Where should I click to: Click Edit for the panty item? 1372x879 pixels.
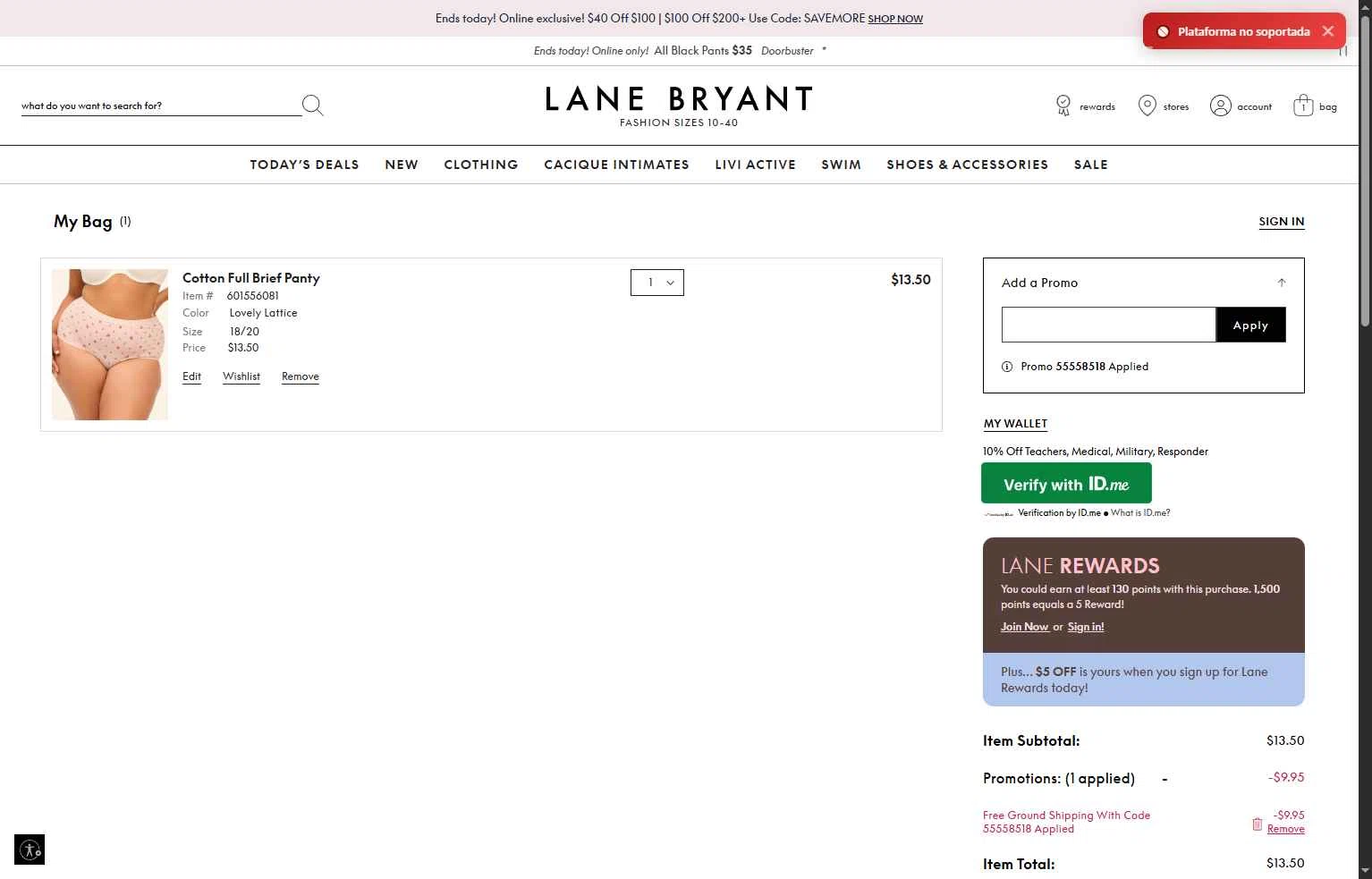coord(191,376)
